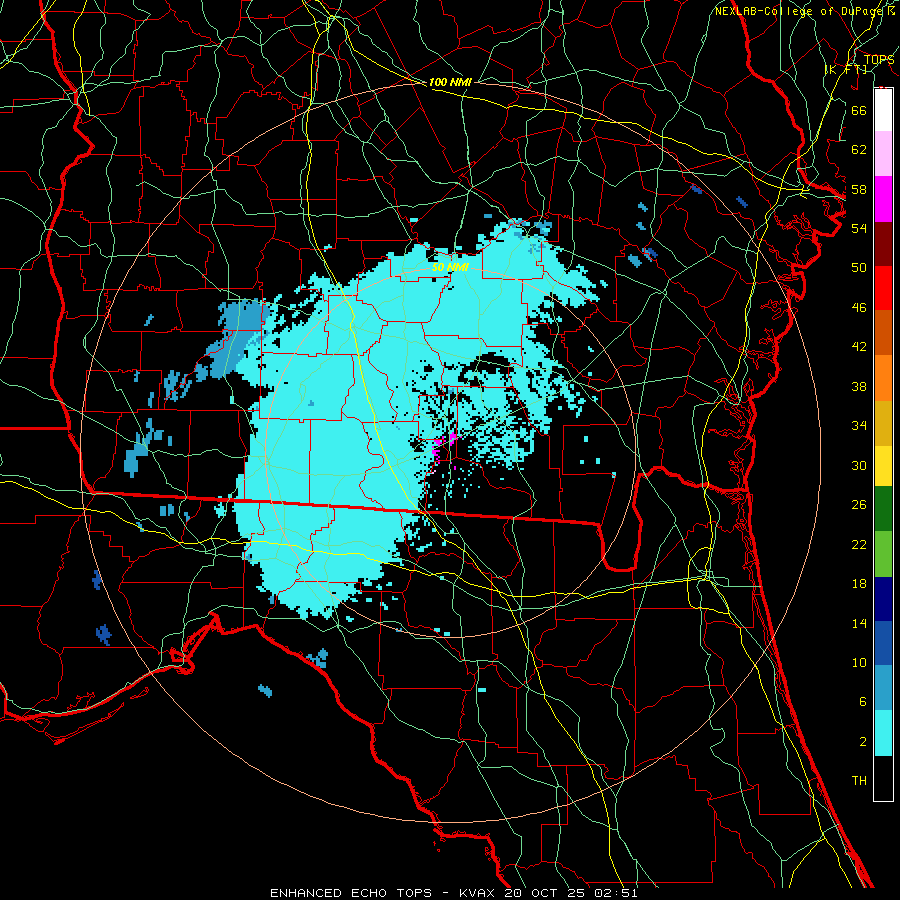Click the ENHANCED ECHO TOPS caption text
Viewport: 900px width, 900px height.
tap(350, 893)
